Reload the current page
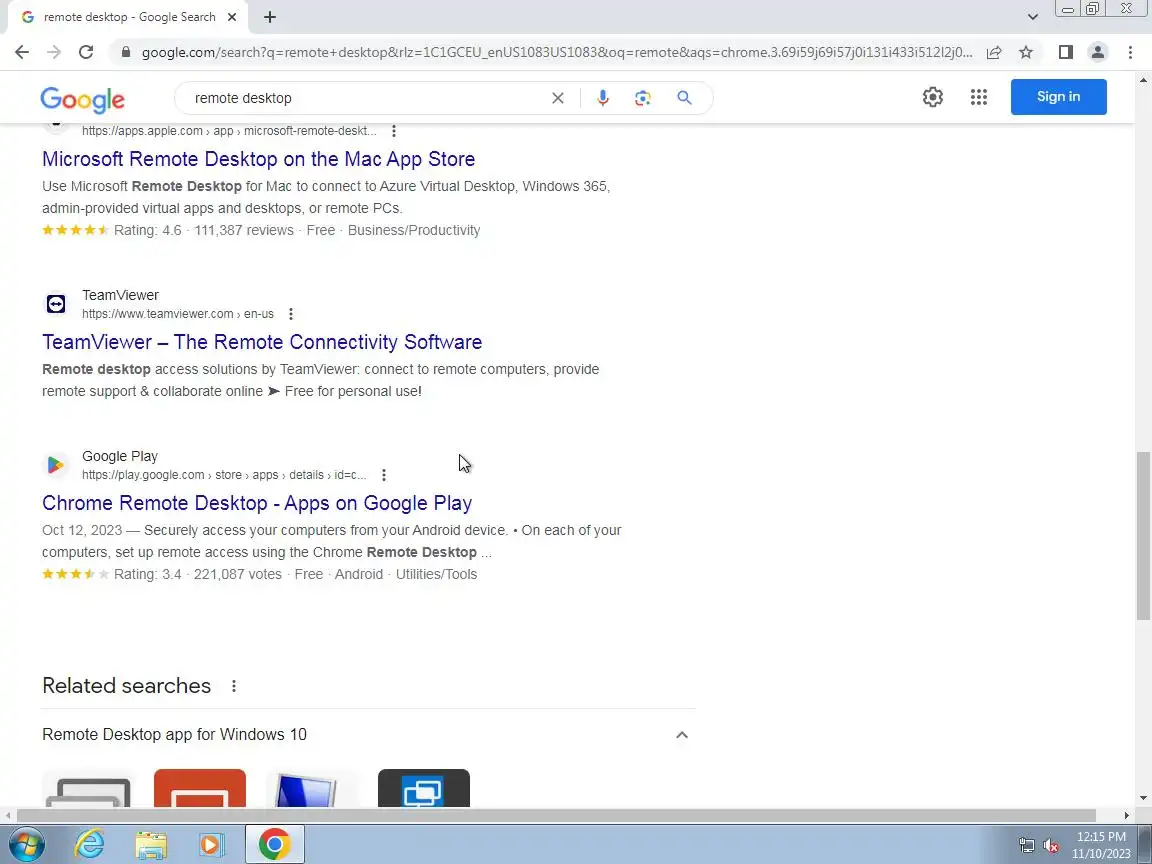This screenshot has height=864, width=1152. click(86, 52)
